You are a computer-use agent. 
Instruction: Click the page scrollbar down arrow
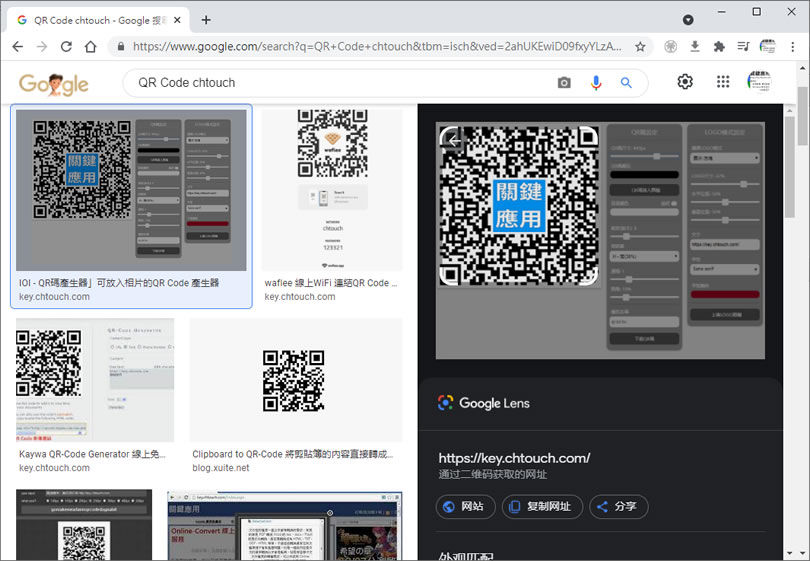(802, 554)
